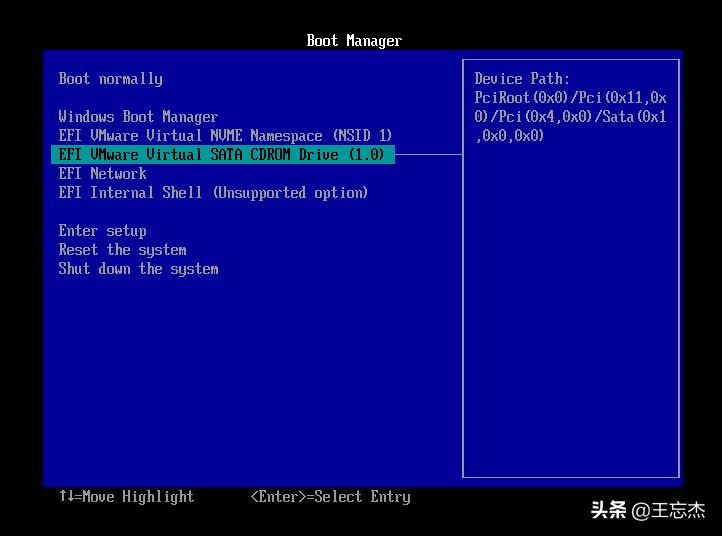Select Shut down the system
Viewport: 722px width, 536px height.
click(x=138, y=269)
